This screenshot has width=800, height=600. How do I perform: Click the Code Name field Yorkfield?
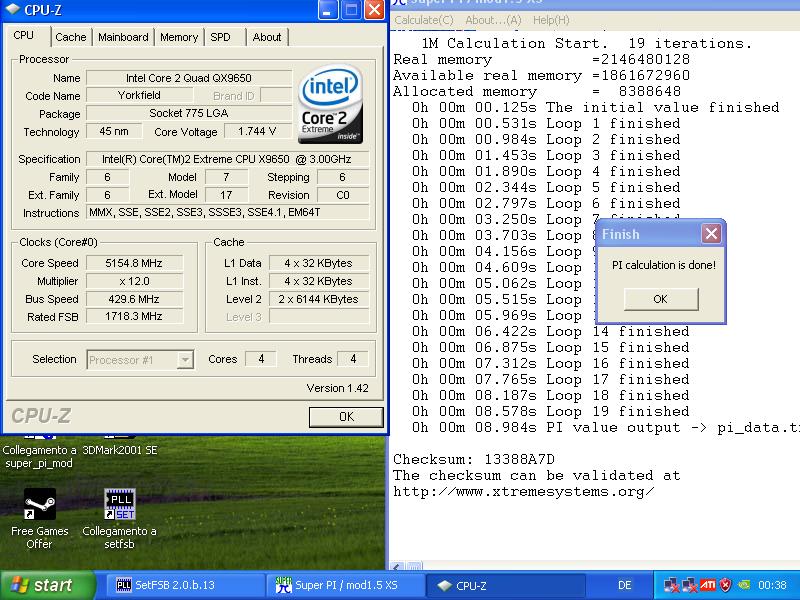point(139,95)
